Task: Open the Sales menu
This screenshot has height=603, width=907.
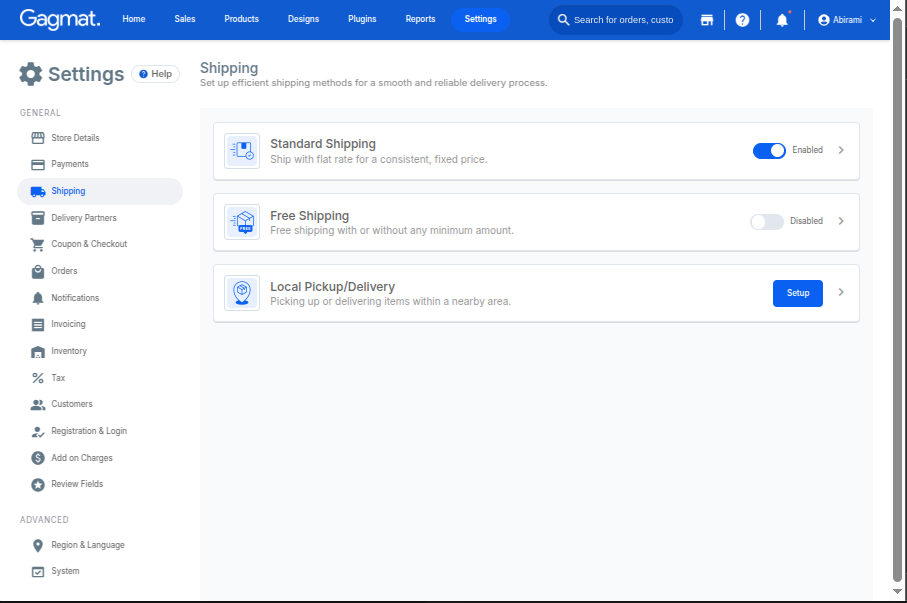Action: (x=185, y=19)
